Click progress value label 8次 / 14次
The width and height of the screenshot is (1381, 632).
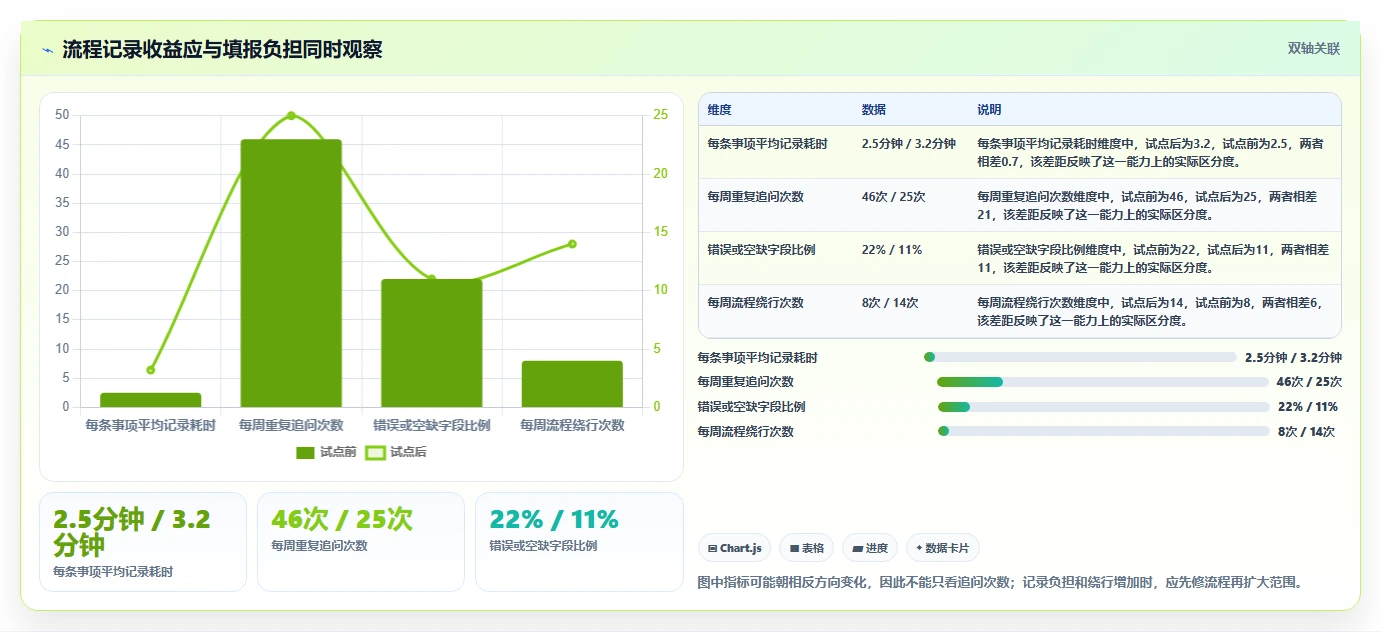coord(1306,432)
